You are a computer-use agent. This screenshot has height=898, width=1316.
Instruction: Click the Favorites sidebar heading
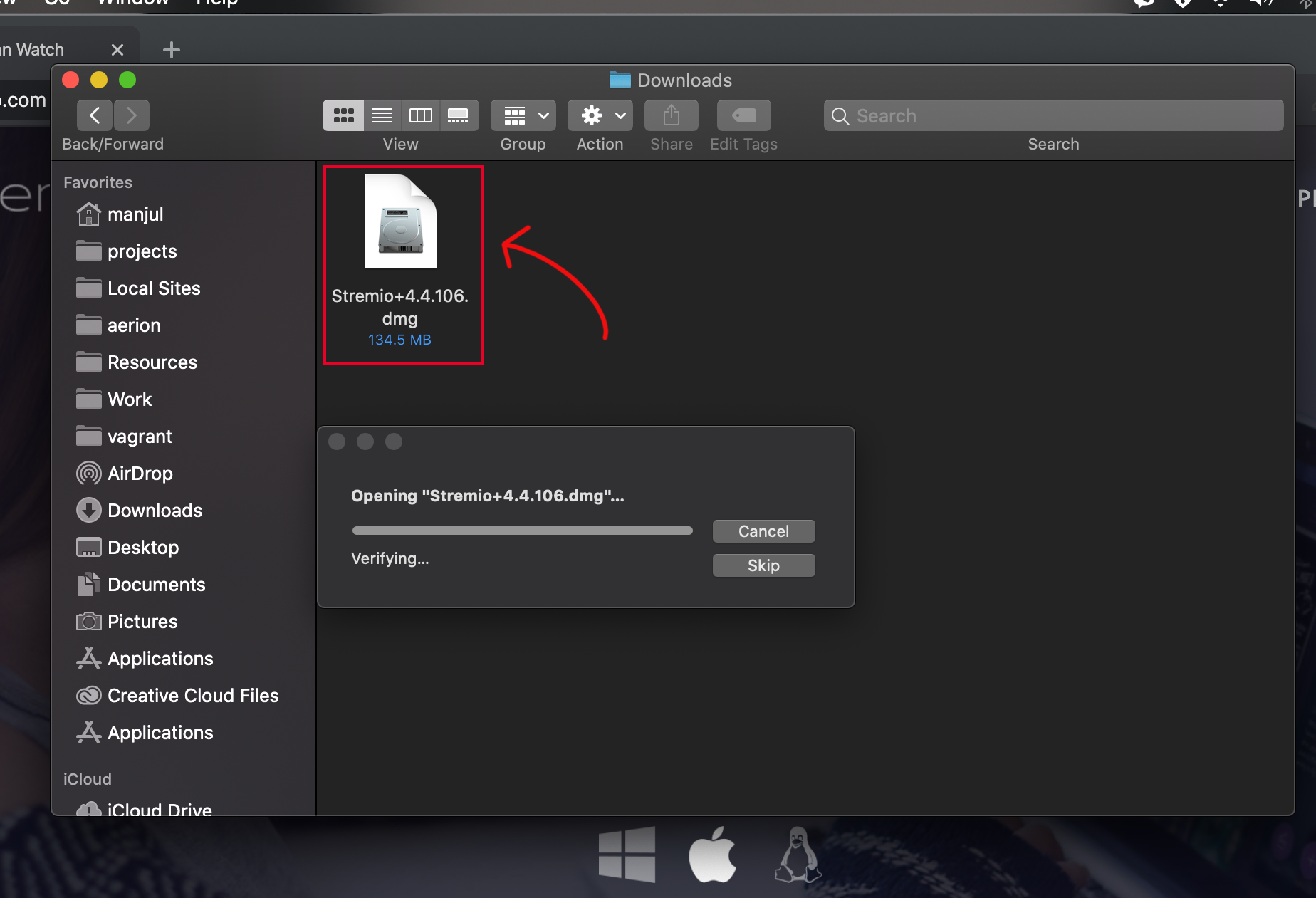coord(98,182)
